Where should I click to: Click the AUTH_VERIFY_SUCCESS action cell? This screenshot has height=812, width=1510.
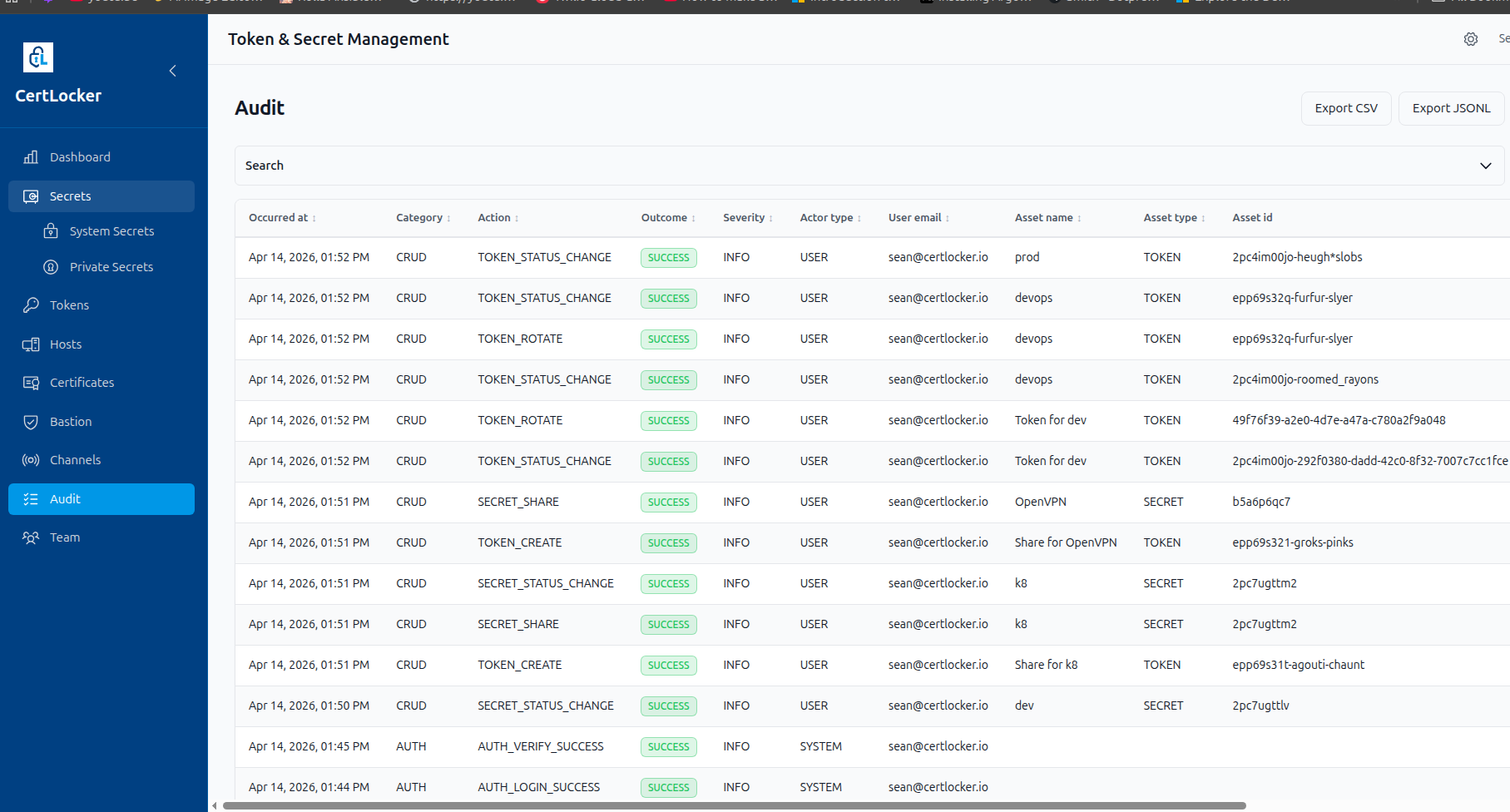point(541,747)
